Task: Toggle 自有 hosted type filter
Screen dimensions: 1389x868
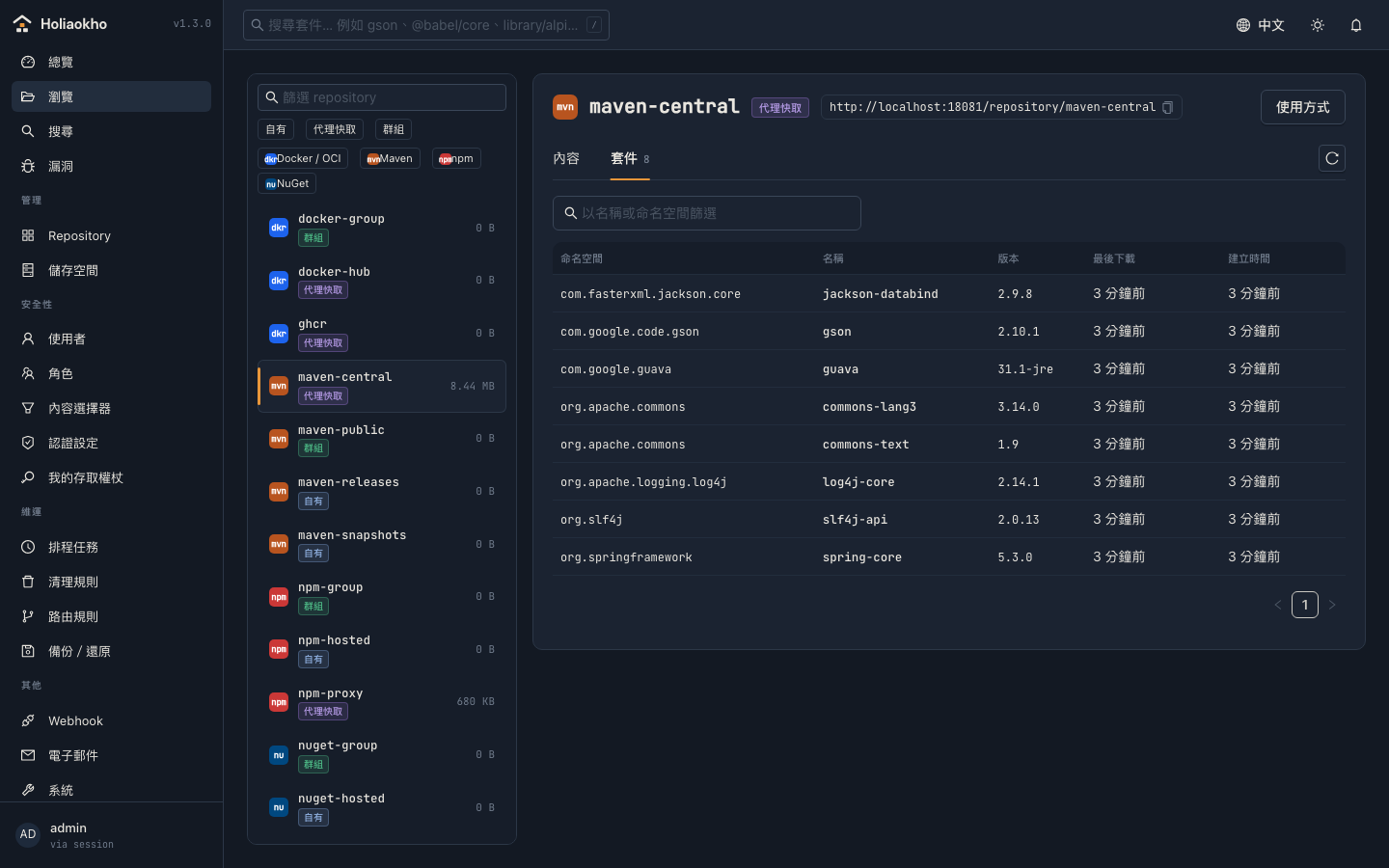Action: click(x=276, y=129)
